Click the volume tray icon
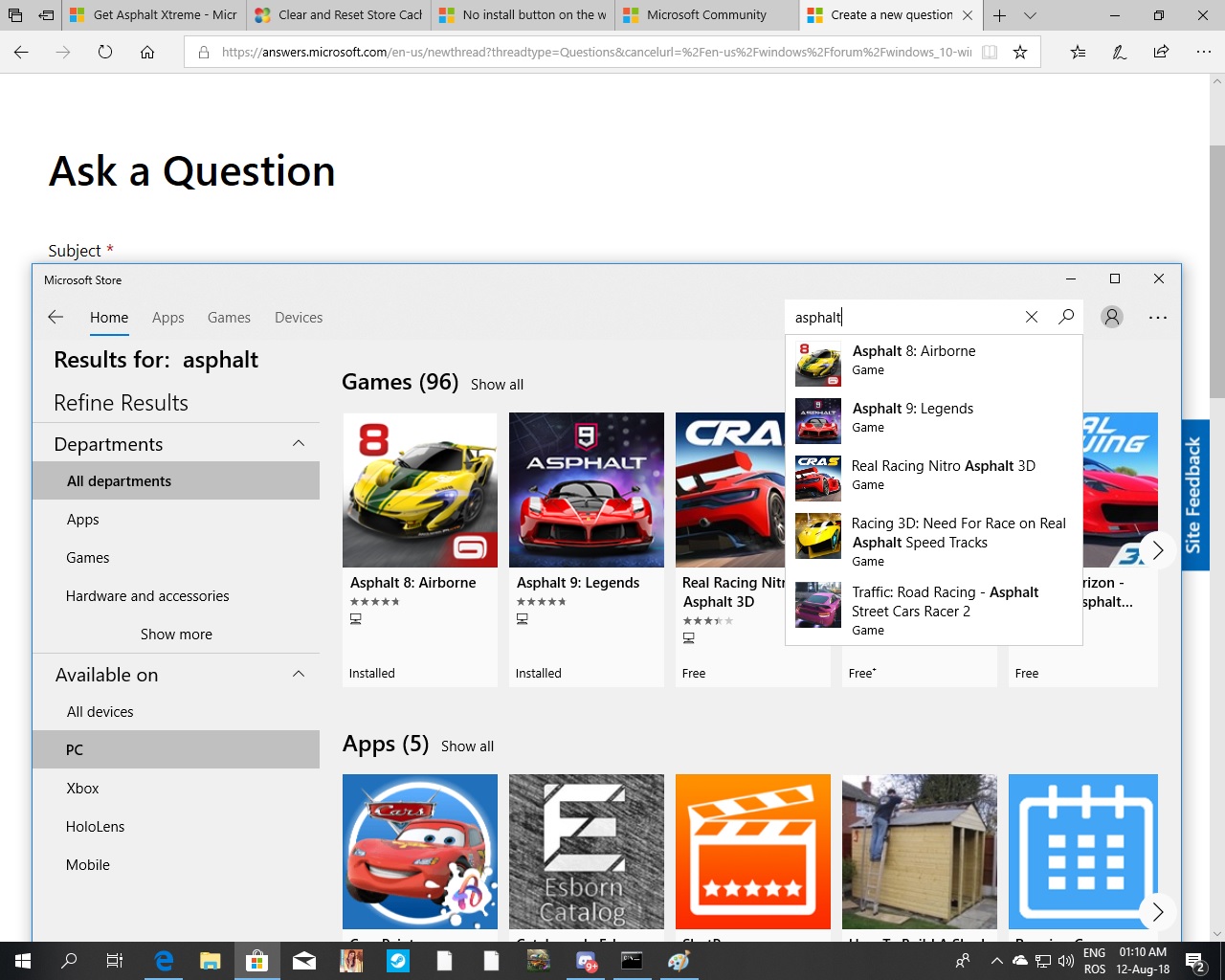Image resolution: width=1225 pixels, height=980 pixels. [1066, 961]
